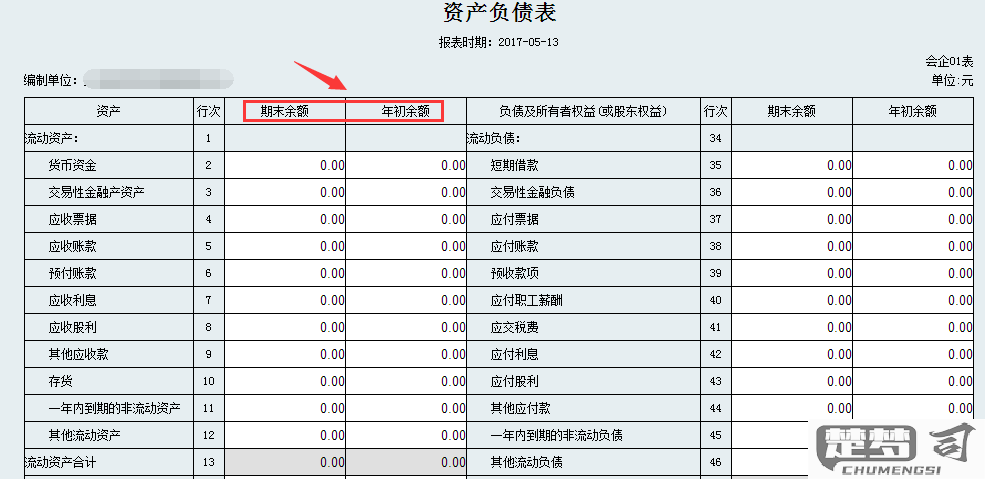The image size is (985, 479).
Task: Click the 应收账款 期末余额 value
Action: click(x=285, y=246)
